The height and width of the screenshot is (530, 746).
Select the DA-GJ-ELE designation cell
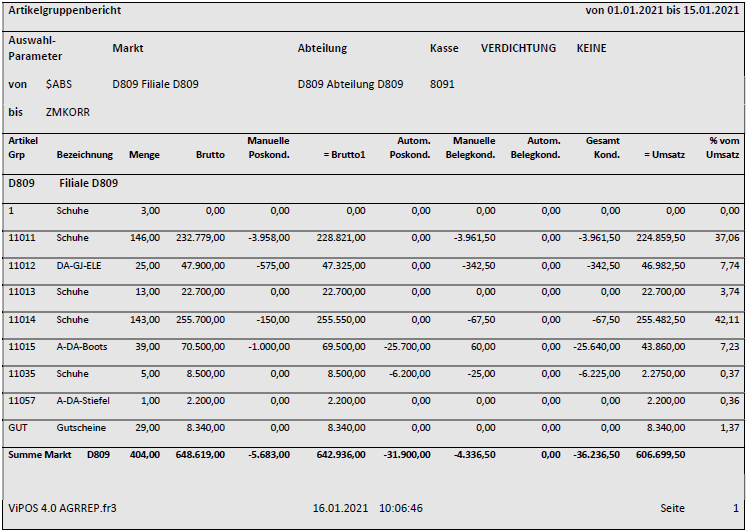pyautogui.click(x=82, y=265)
